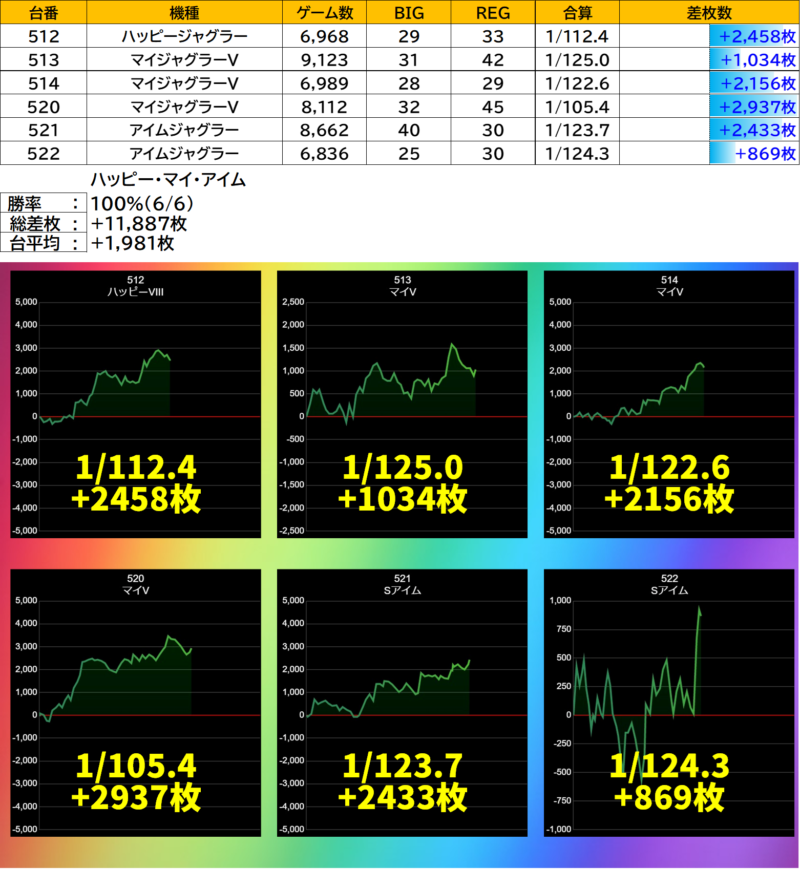Click the +869枚 difference table cell

pos(709,154)
